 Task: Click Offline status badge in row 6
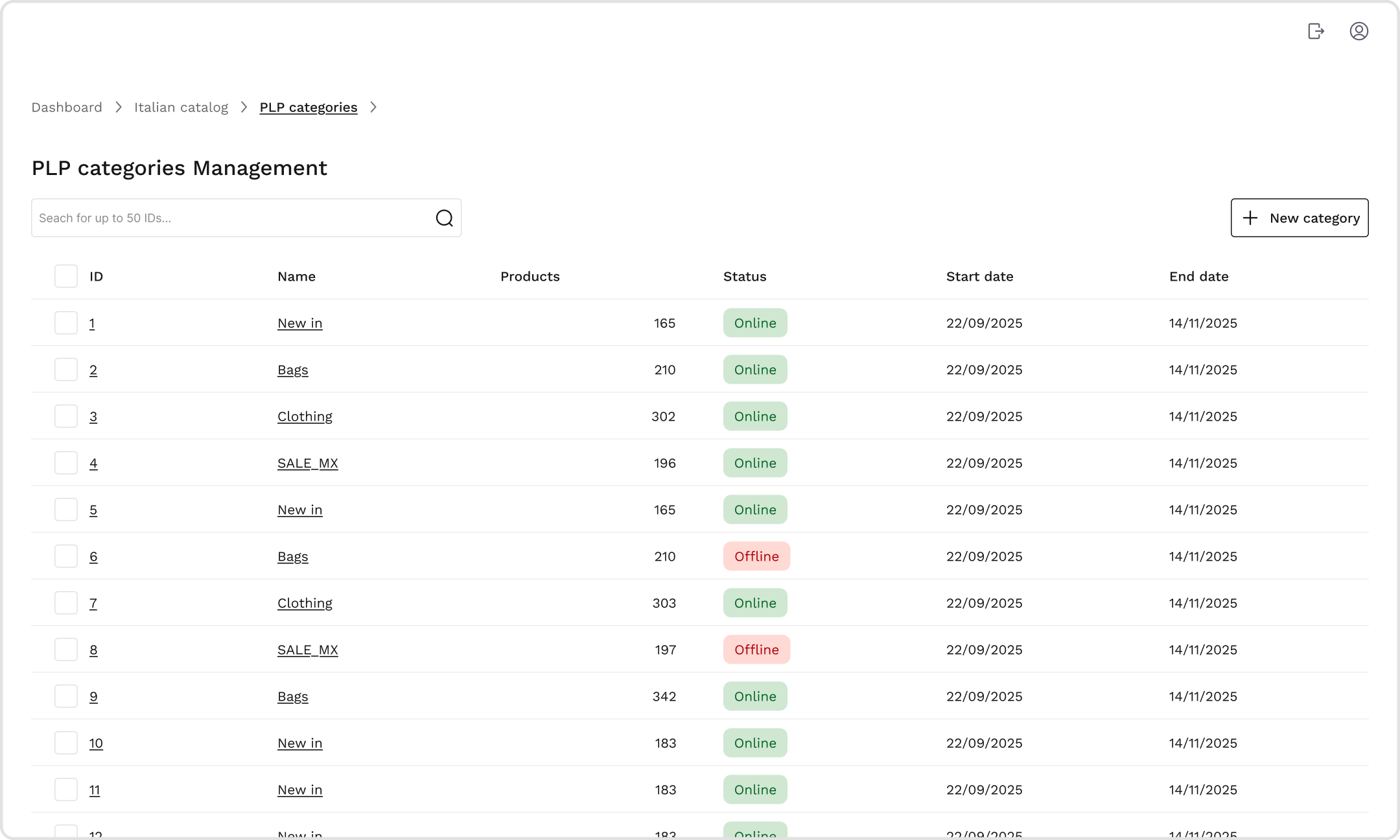click(x=756, y=556)
